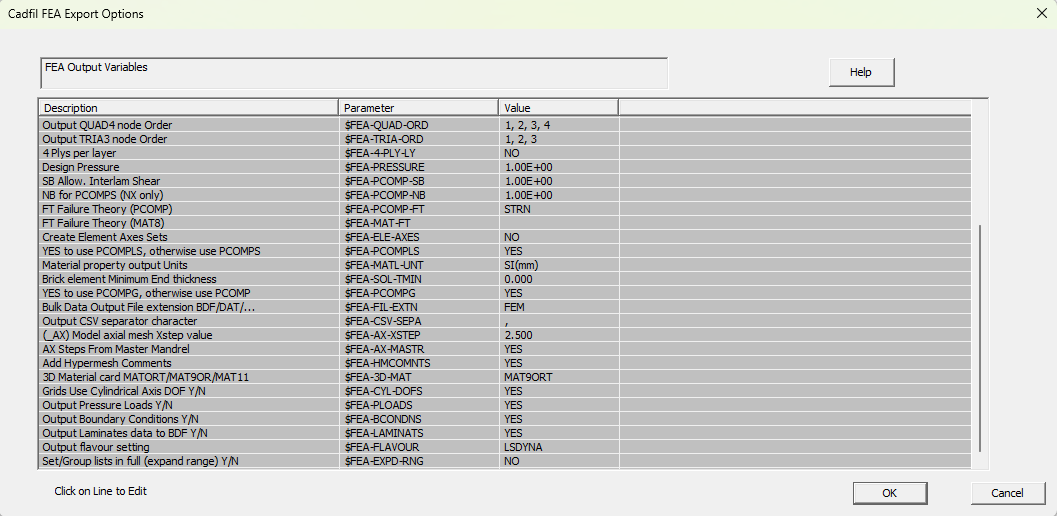Click the FEM value cell
Image resolution: width=1057 pixels, height=516 pixels.
point(559,307)
